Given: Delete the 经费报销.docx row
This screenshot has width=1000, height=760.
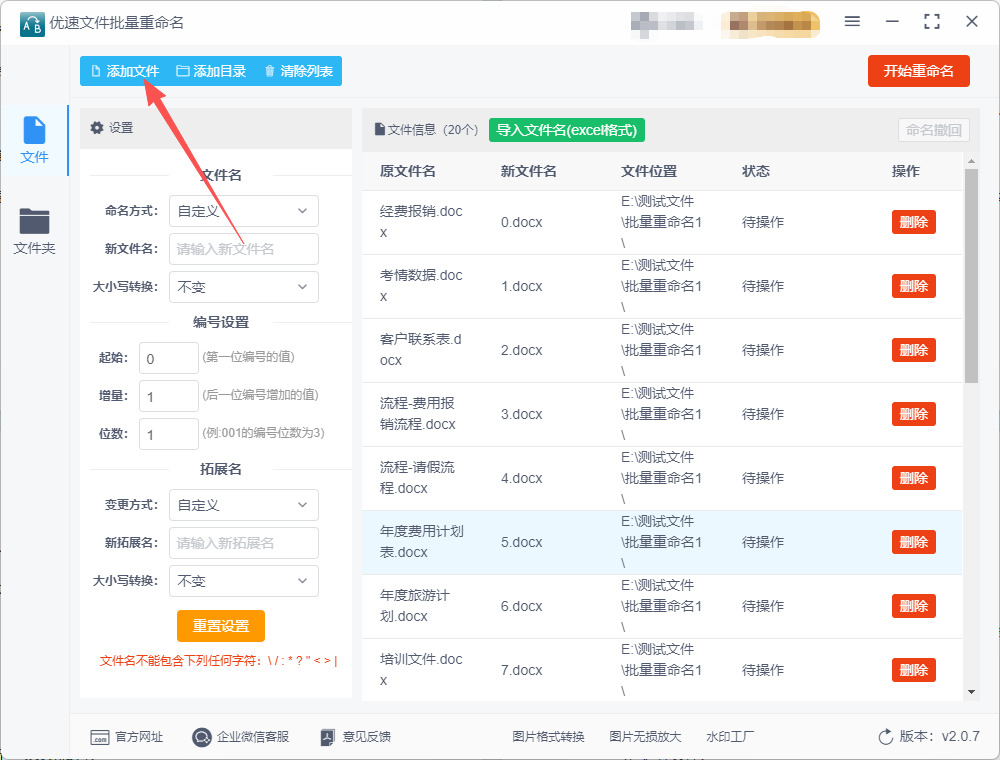Looking at the screenshot, I should [x=913, y=222].
